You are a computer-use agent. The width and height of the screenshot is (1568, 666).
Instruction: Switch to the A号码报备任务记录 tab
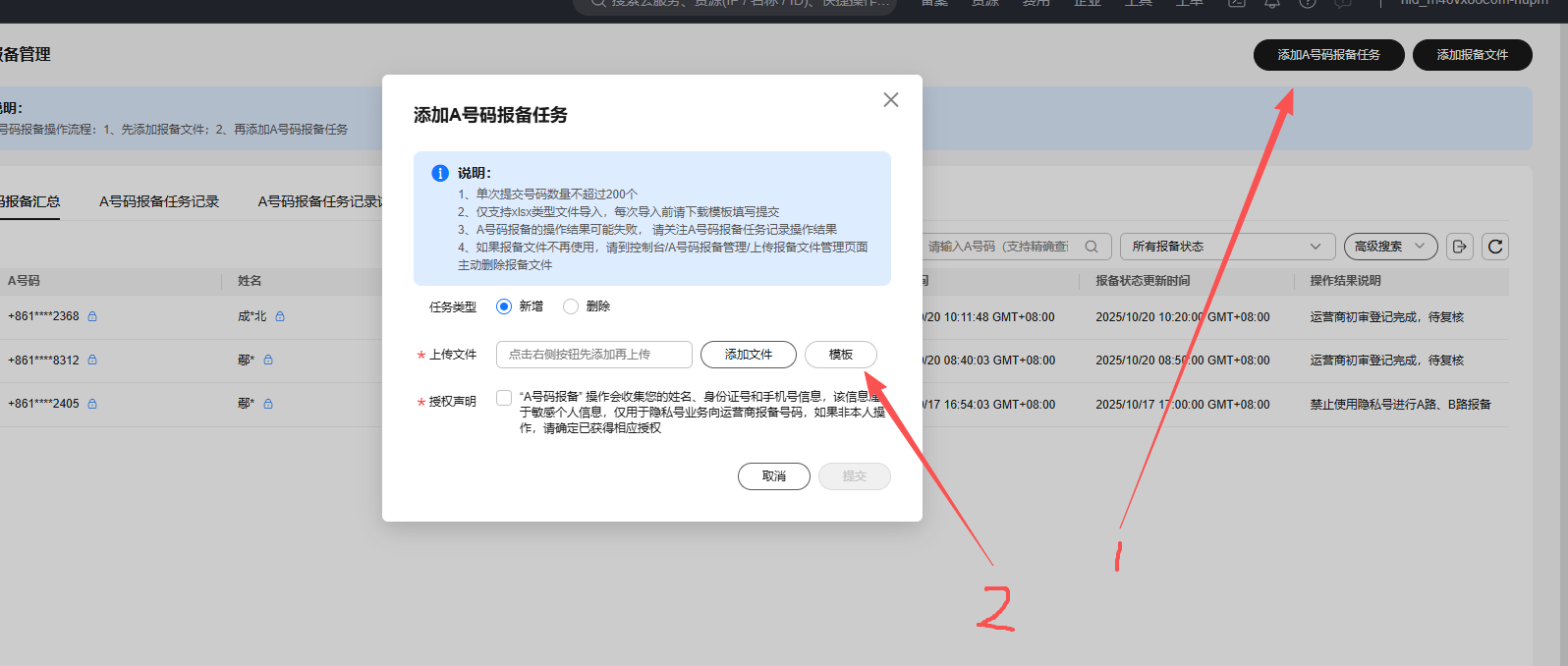159,201
